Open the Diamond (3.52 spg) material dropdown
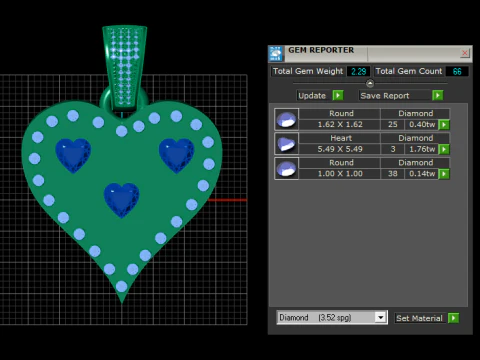Viewport: 480px width, 360px height. tap(381, 317)
